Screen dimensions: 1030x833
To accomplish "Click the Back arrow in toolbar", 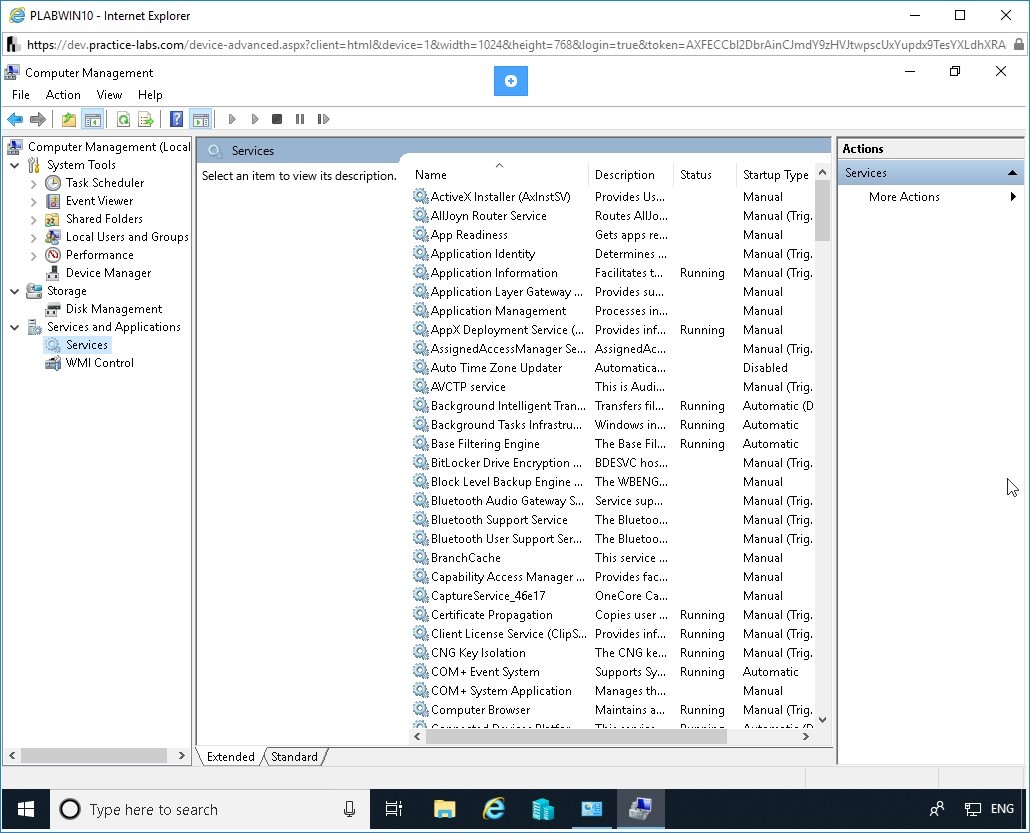I will (x=14, y=119).
